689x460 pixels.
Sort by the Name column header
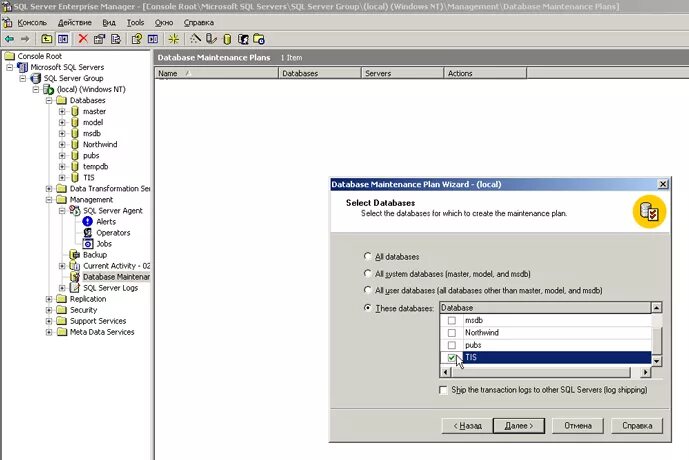(217, 73)
